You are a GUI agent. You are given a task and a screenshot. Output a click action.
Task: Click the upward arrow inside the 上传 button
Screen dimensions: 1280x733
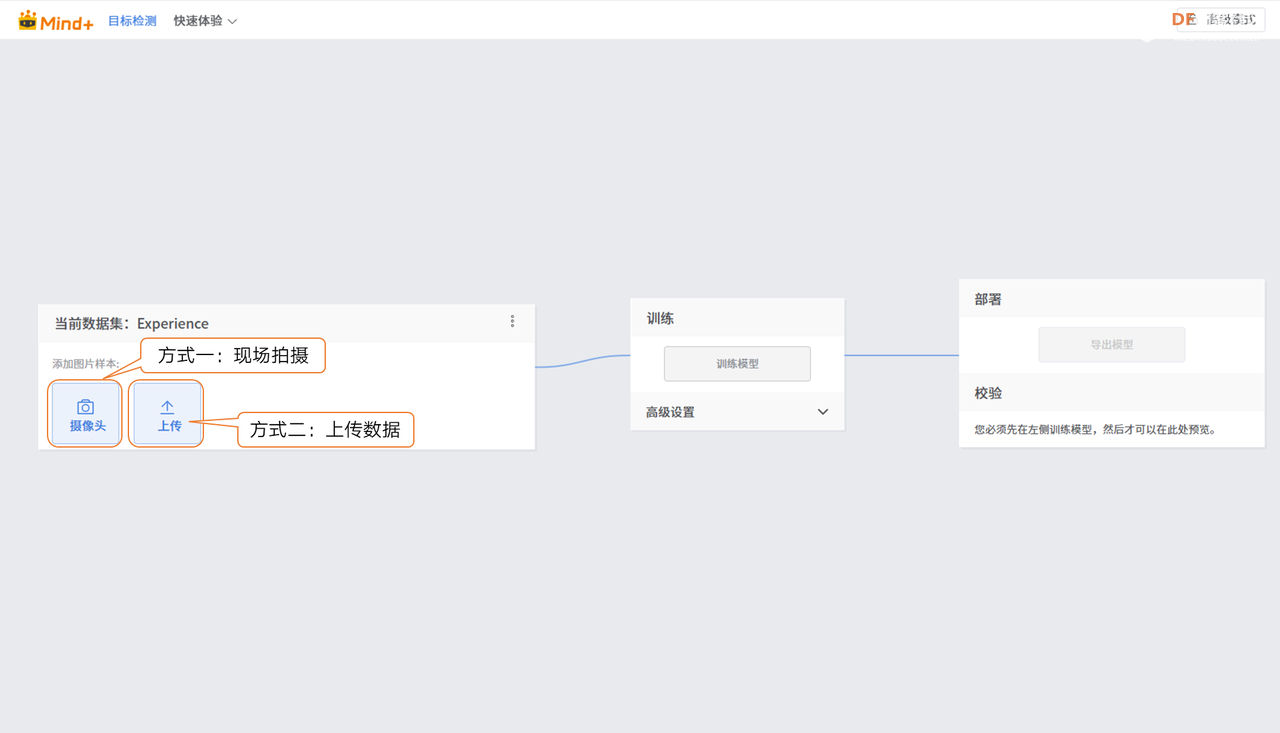[x=166, y=404]
